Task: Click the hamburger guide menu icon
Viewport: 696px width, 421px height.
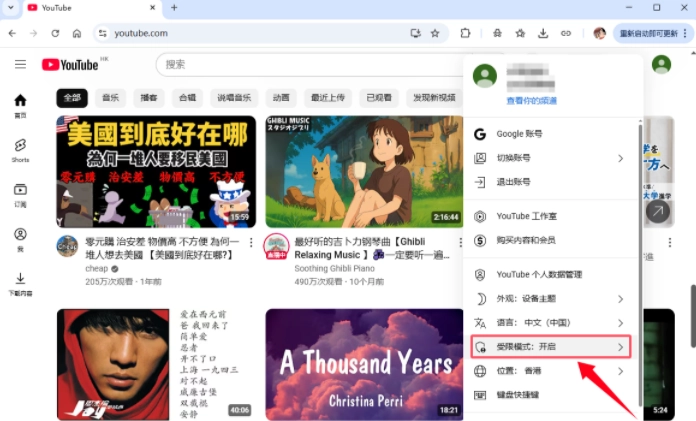Action: point(20,64)
